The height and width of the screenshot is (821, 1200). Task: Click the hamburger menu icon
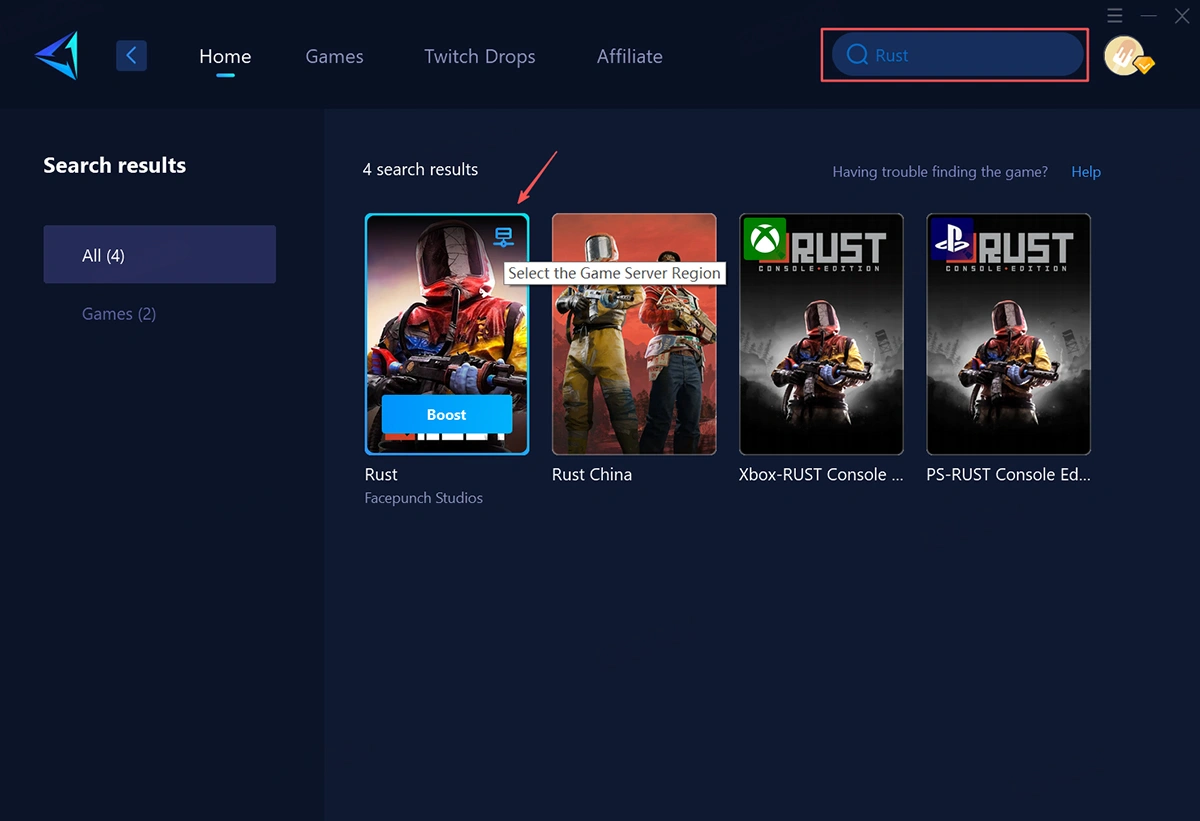click(x=1114, y=15)
